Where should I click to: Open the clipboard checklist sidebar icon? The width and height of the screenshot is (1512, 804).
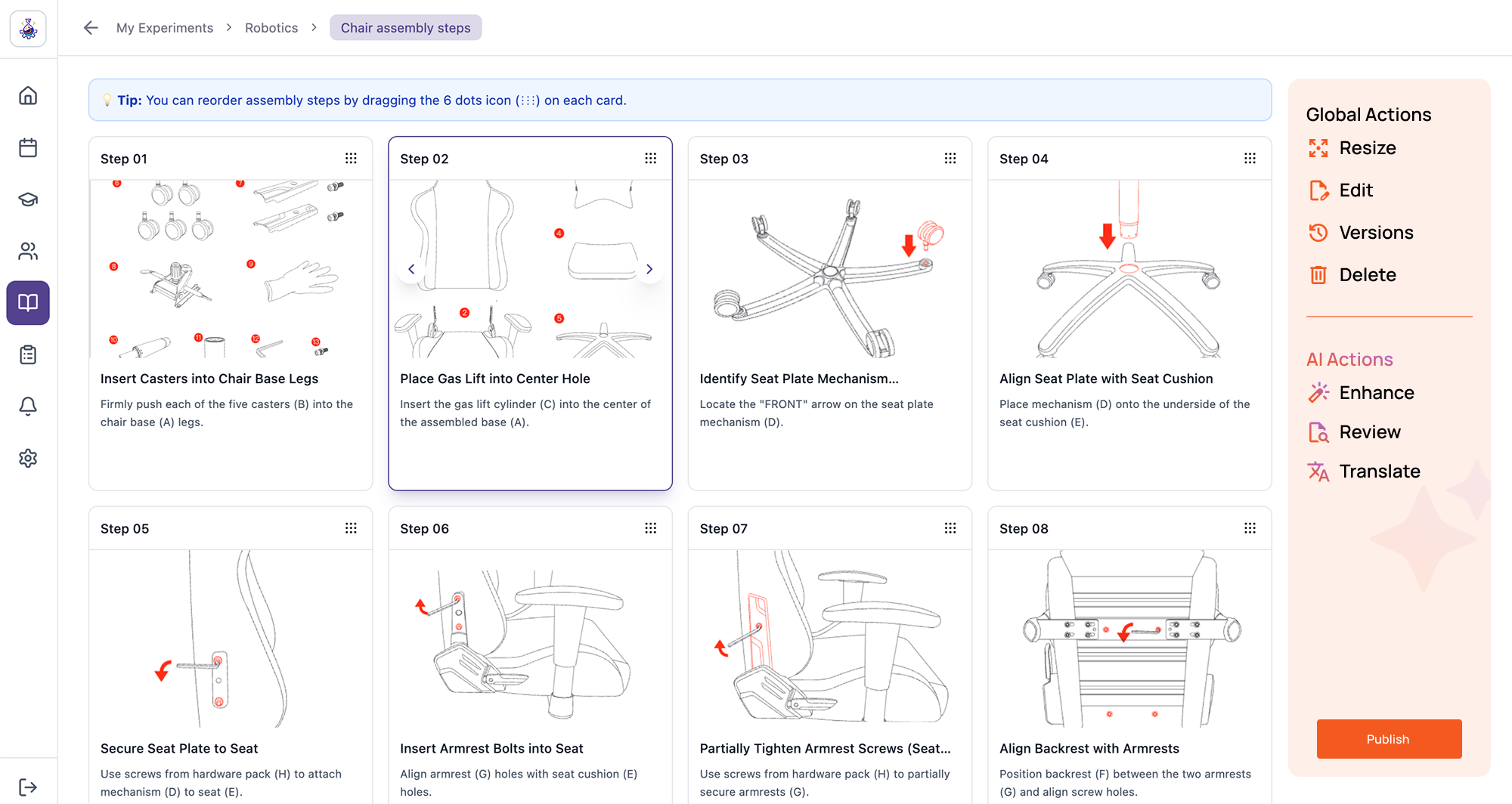click(x=28, y=354)
